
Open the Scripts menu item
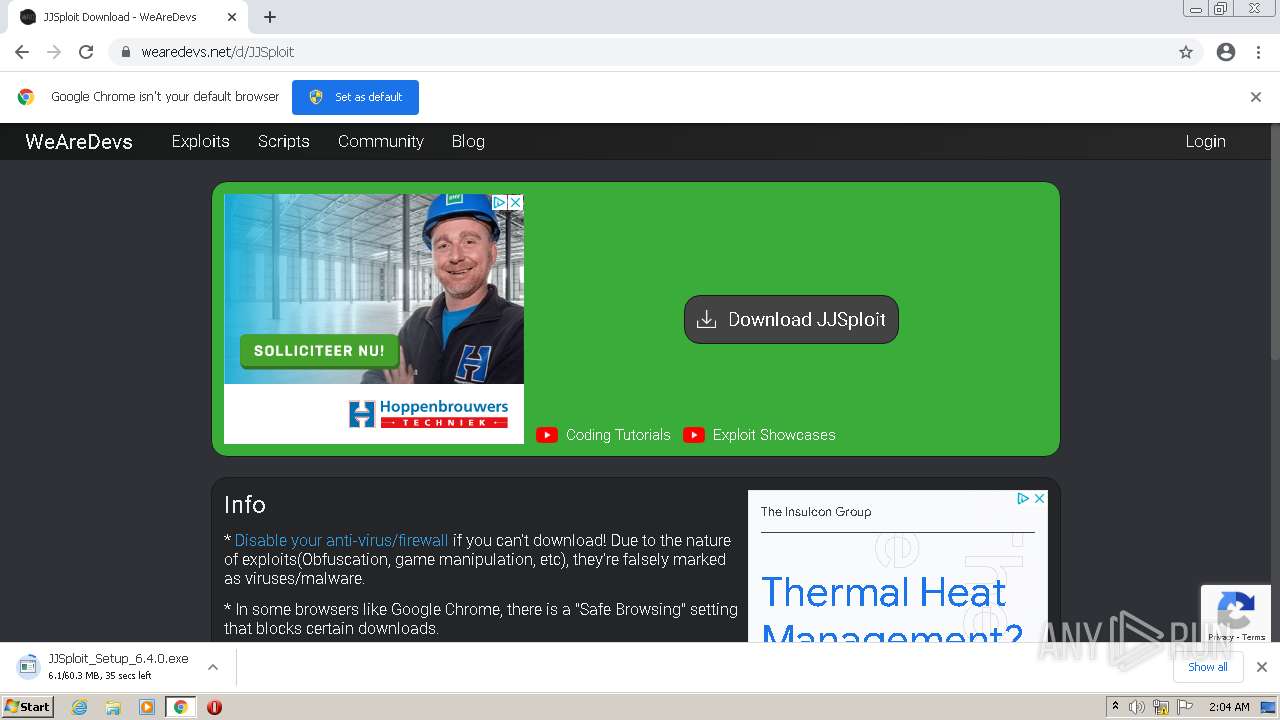pos(284,141)
